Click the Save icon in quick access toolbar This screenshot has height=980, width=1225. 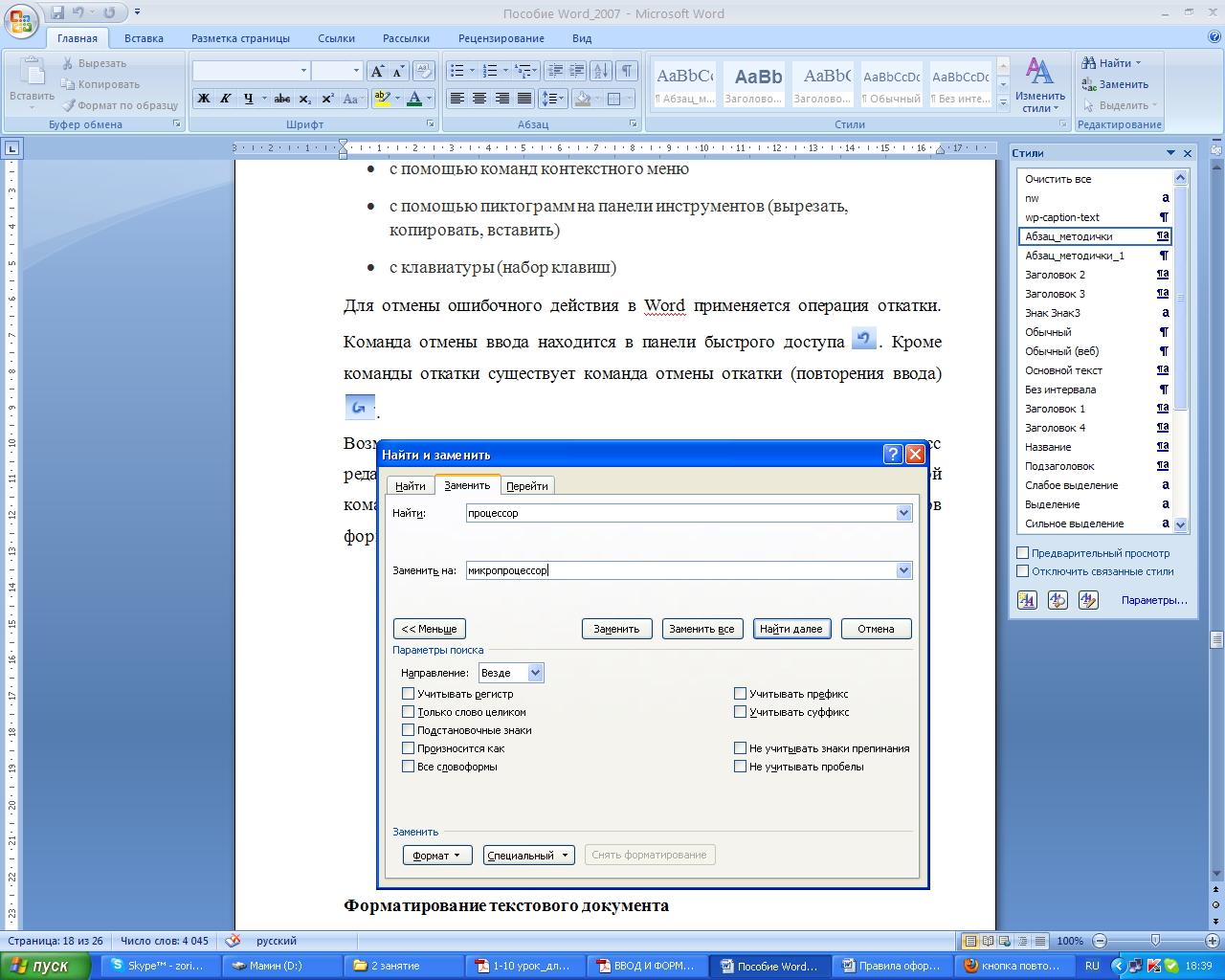58,12
